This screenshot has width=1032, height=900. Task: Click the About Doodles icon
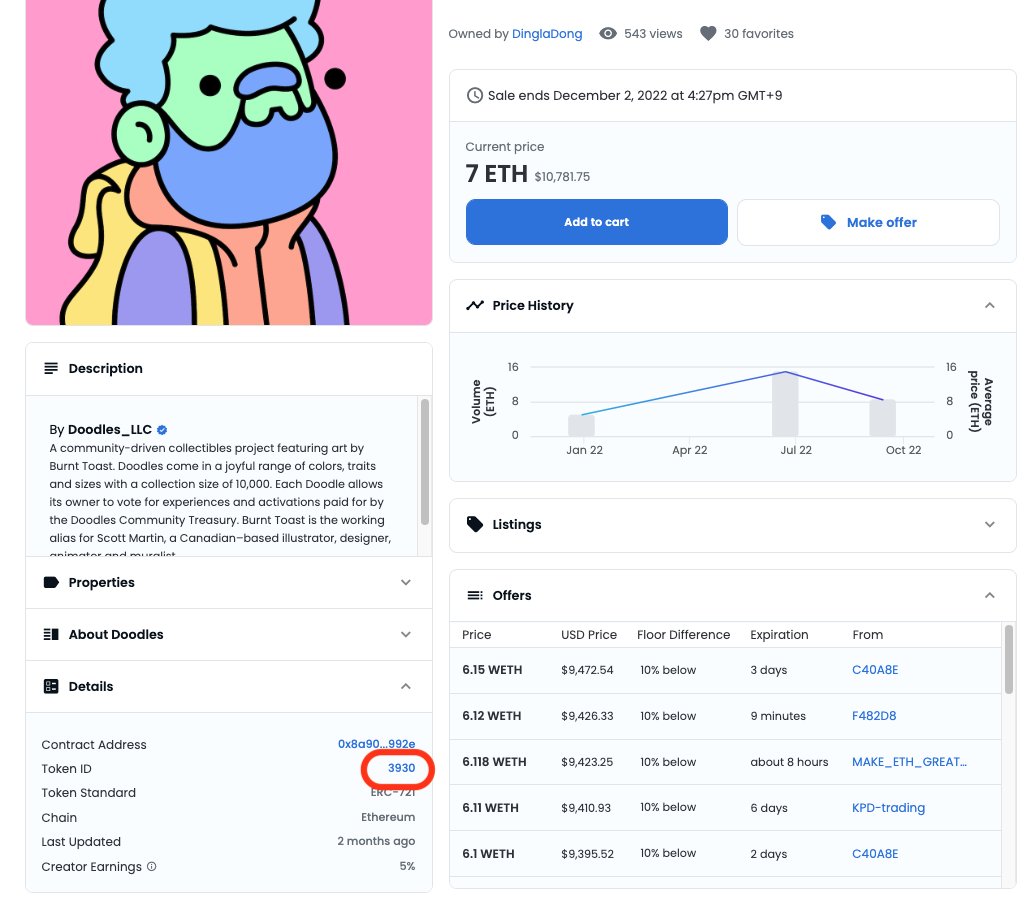click(51, 634)
